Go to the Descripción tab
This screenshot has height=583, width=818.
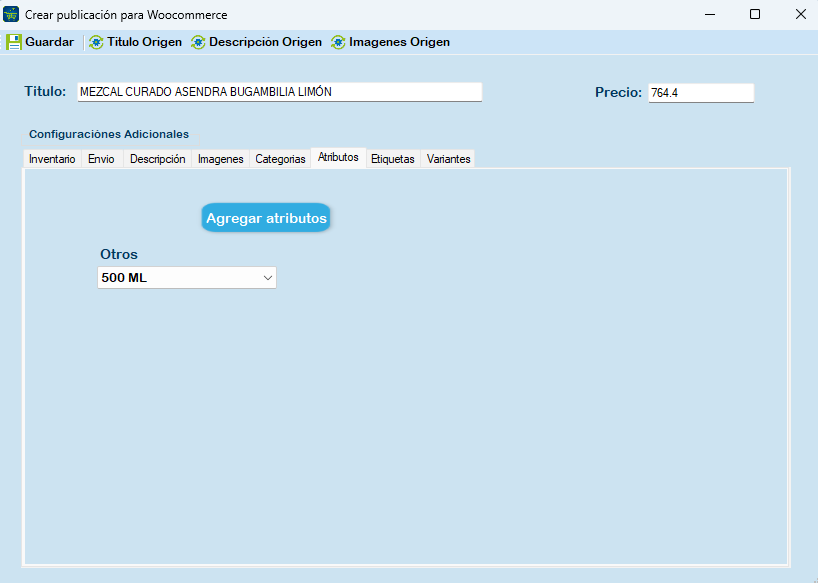coord(157,159)
